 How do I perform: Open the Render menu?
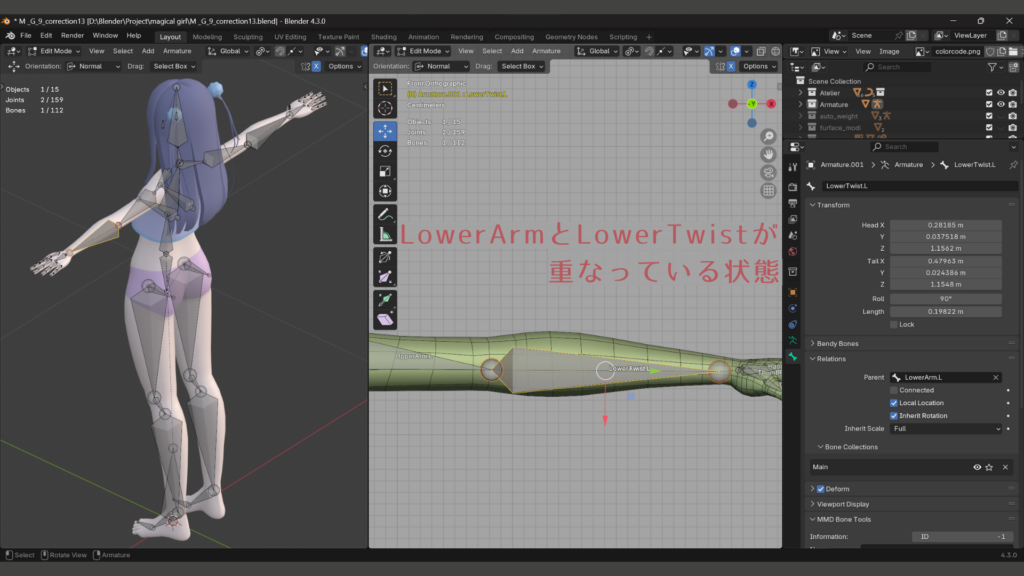pos(72,36)
